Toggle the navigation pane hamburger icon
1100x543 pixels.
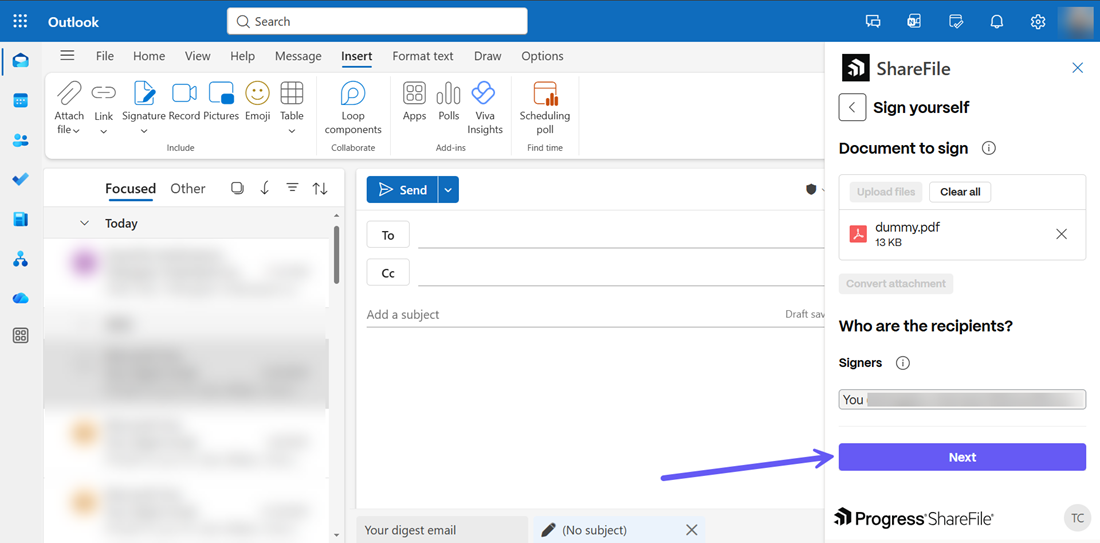pyautogui.click(x=67, y=55)
